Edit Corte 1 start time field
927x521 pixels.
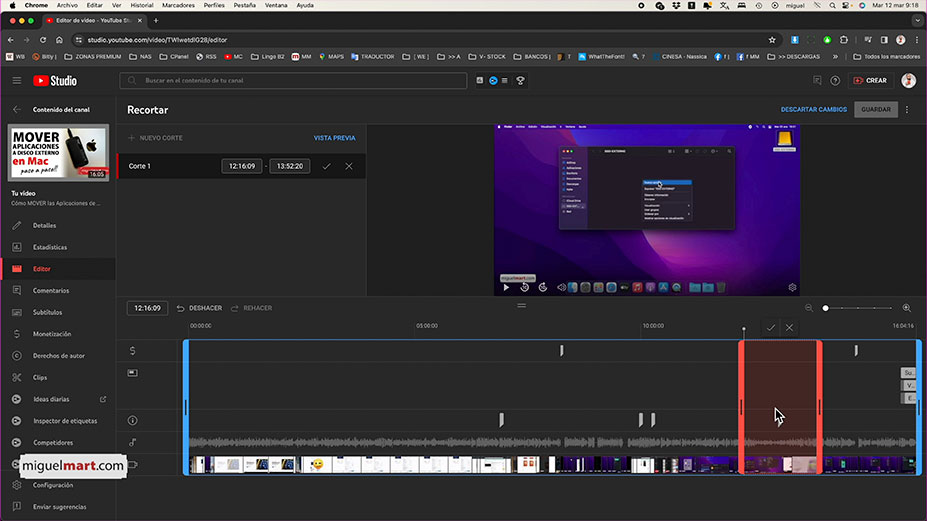[242, 166]
